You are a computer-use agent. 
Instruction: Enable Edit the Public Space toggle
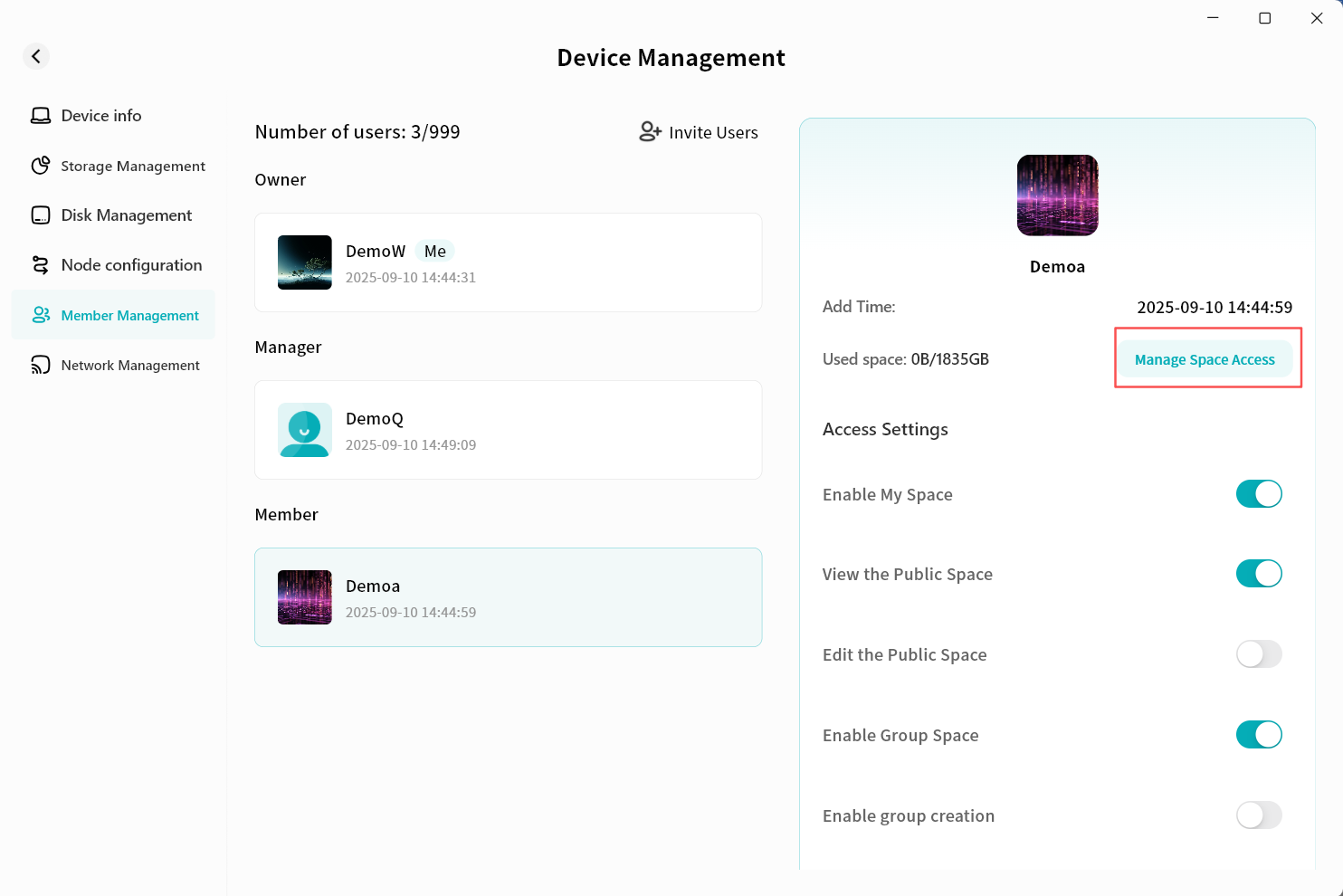coord(1259,654)
